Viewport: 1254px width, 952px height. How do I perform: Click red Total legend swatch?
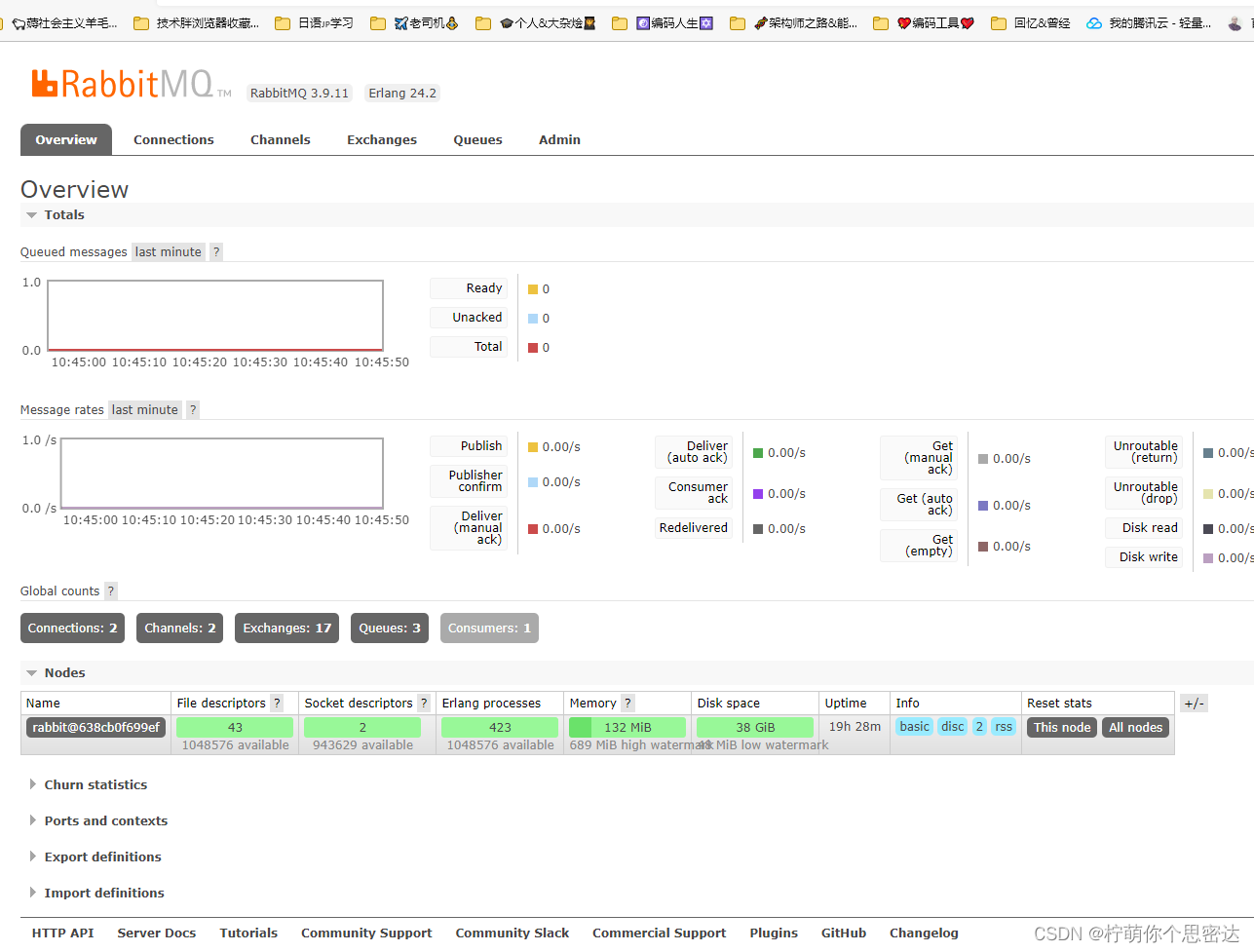coord(533,348)
